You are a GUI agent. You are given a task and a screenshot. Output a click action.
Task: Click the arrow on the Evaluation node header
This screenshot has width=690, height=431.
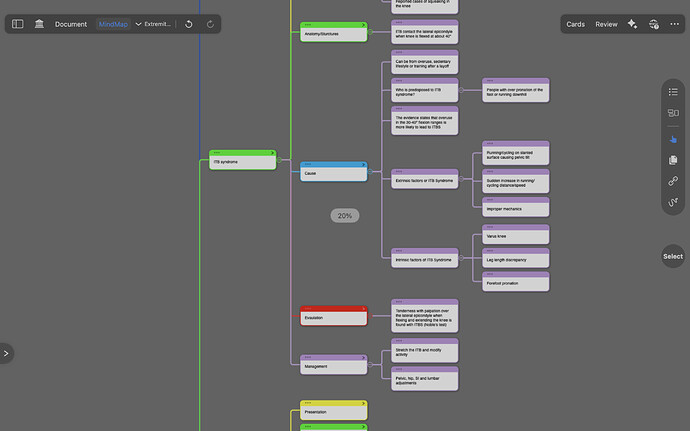[x=363, y=309]
